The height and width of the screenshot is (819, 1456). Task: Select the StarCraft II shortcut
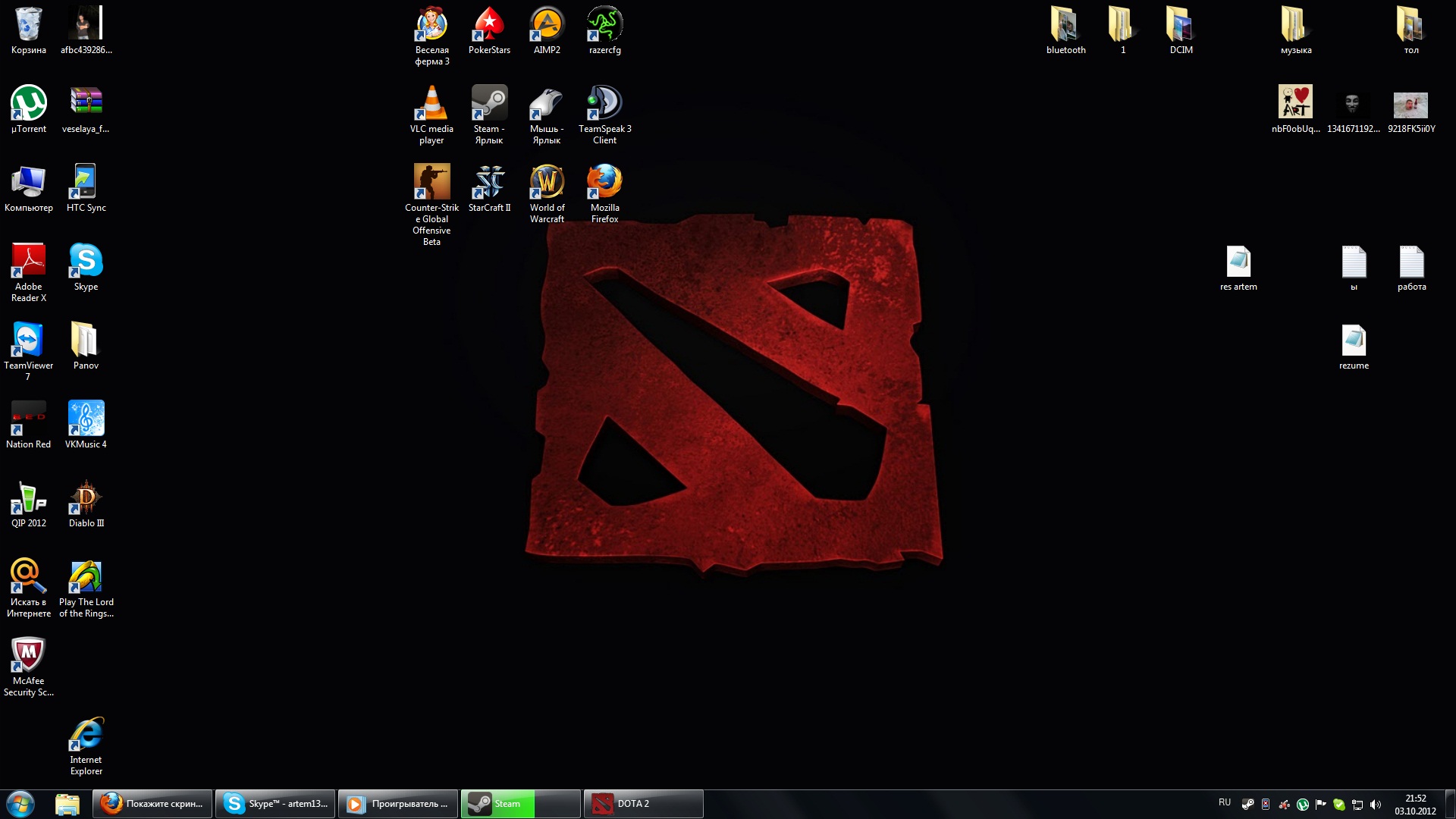490,188
